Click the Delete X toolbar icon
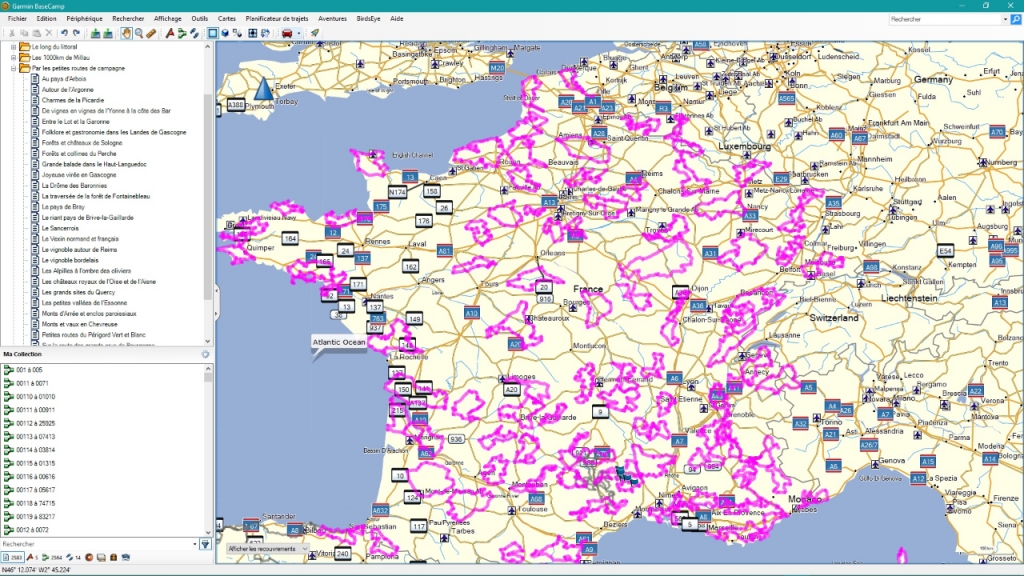Screen dimensions: 1024x576 pos(49,33)
